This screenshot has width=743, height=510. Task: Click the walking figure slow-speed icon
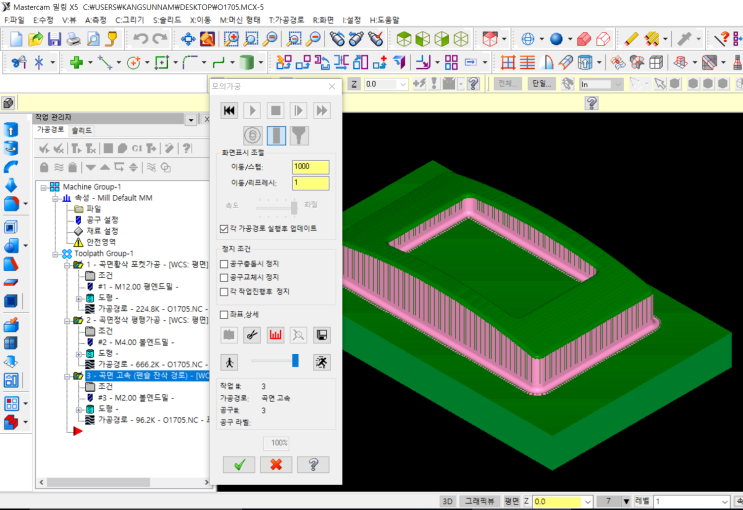click(229, 361)
